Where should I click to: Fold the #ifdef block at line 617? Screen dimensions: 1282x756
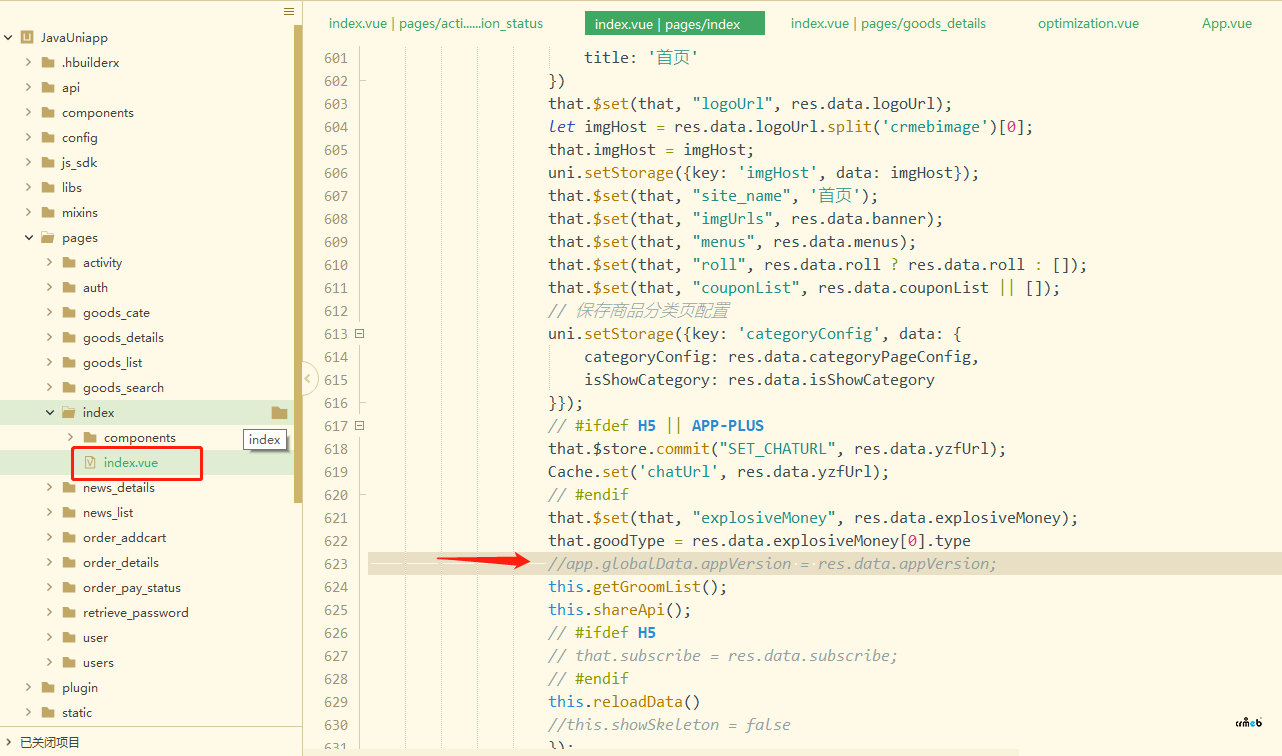click(360, 426)
